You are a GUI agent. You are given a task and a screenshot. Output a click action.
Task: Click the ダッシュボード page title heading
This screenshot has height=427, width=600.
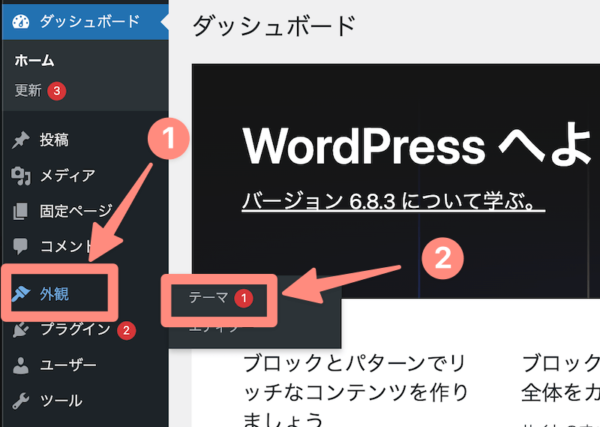(x=273, y=26)
